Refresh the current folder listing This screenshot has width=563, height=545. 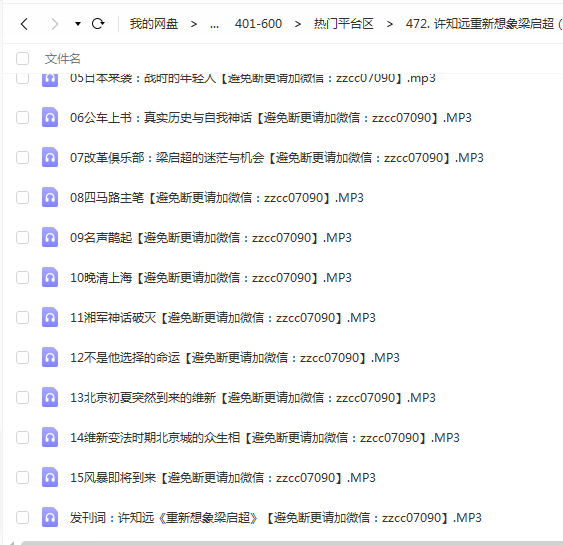[x=98, y=24]
